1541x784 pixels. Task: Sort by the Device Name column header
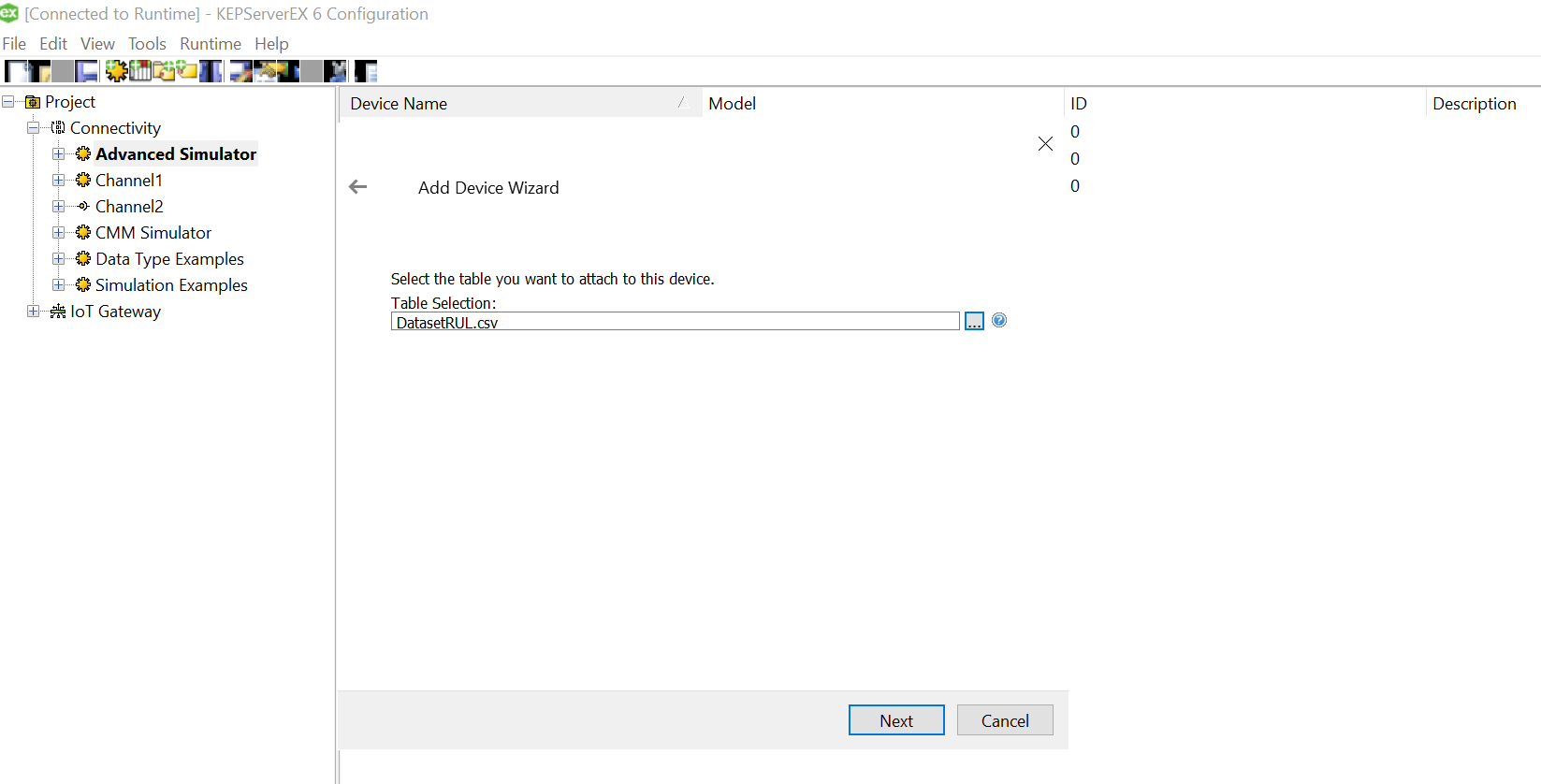pyautogui.click(x=399, y=104)
